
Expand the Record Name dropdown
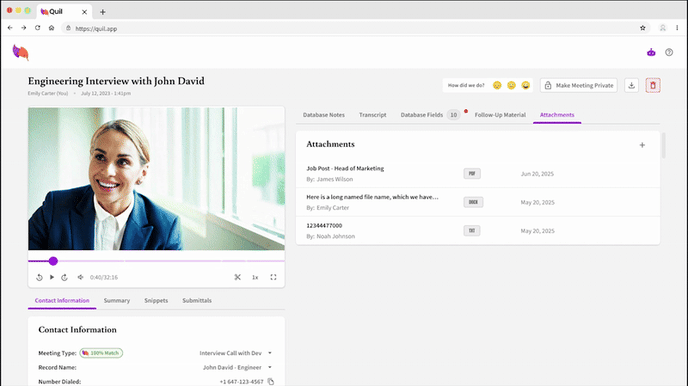270,368
